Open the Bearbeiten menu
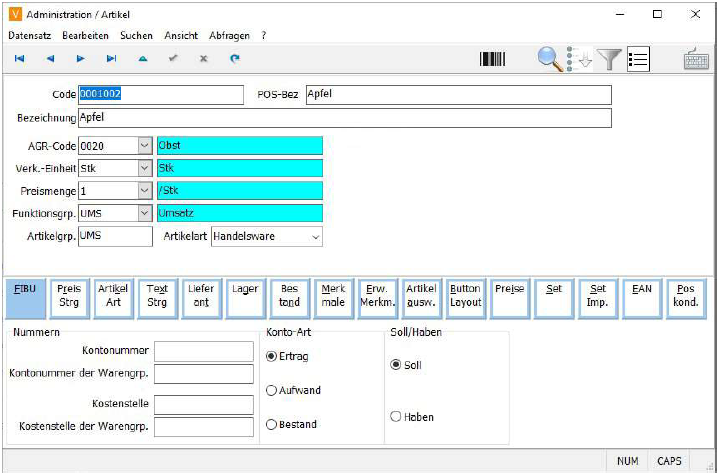718x475 pixels. tap(85, 35)
